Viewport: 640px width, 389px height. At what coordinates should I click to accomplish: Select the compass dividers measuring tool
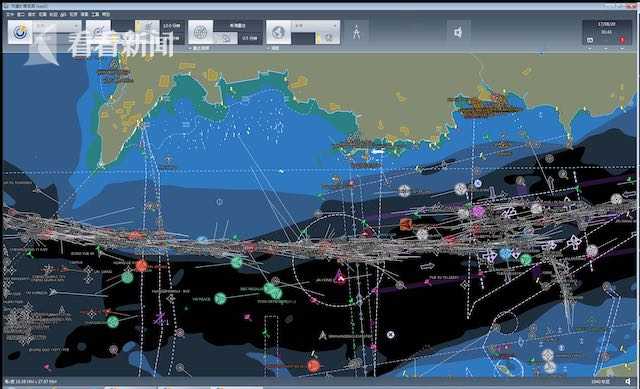coord(356,32)
